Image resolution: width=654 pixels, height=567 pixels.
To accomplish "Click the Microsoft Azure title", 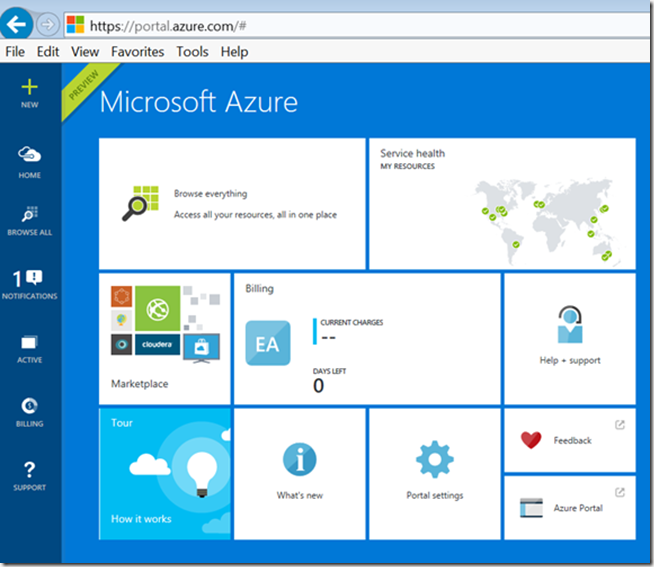I will click(x=199, y=102).
